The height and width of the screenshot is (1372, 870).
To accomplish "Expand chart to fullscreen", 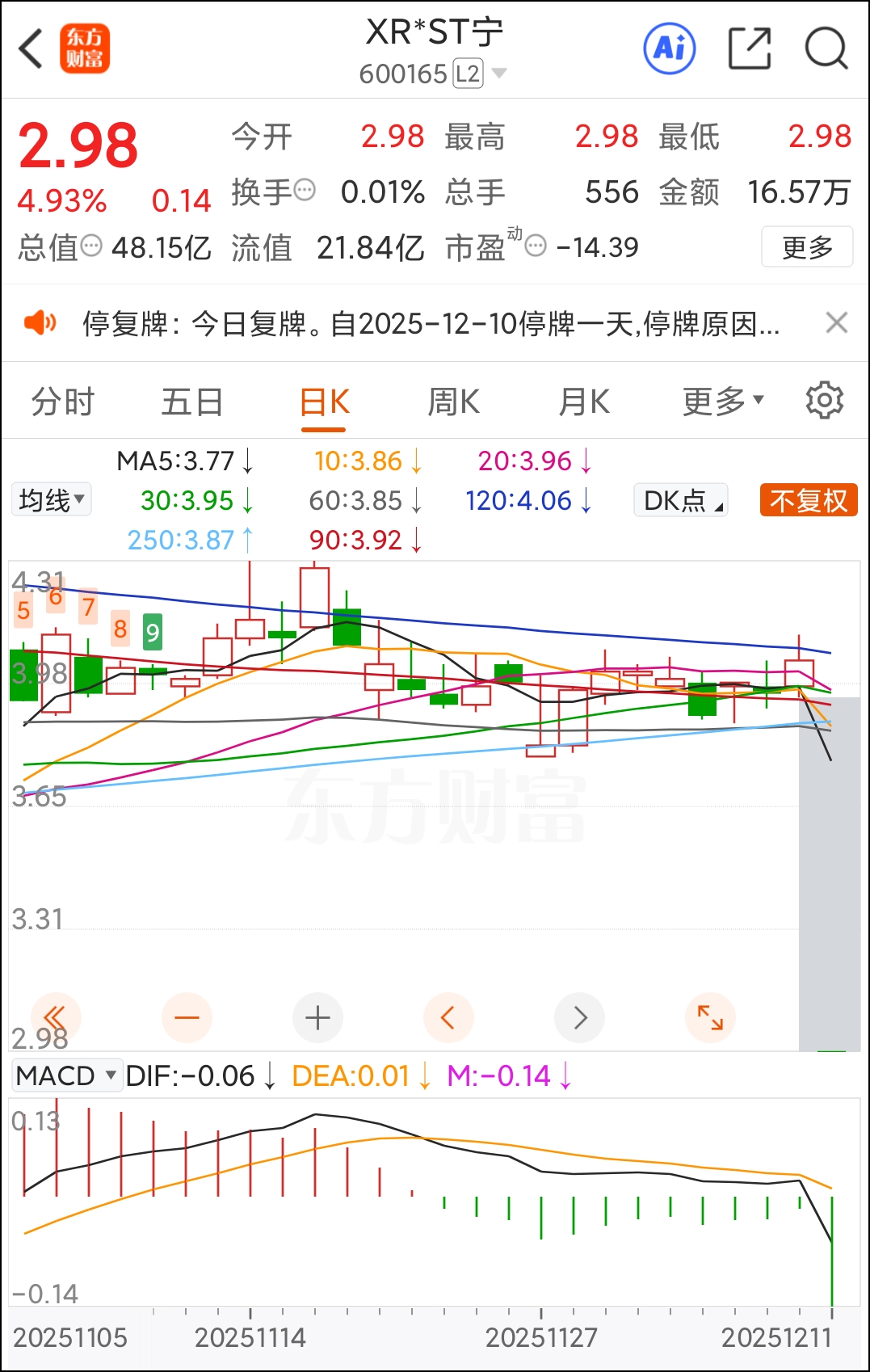I will (711, 1017).
